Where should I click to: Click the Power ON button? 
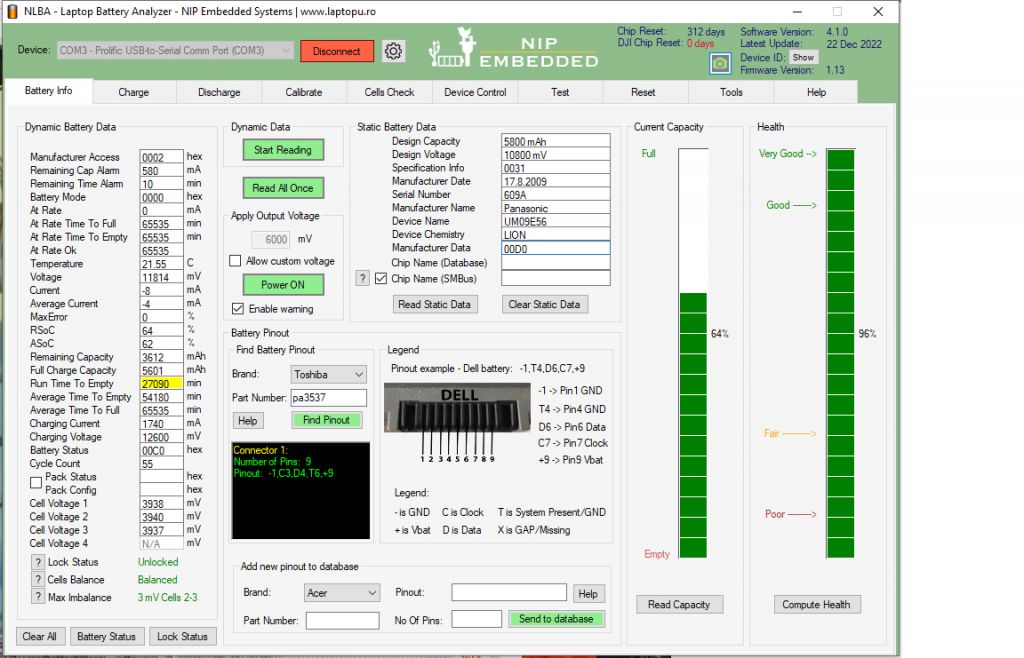(283, 285)
